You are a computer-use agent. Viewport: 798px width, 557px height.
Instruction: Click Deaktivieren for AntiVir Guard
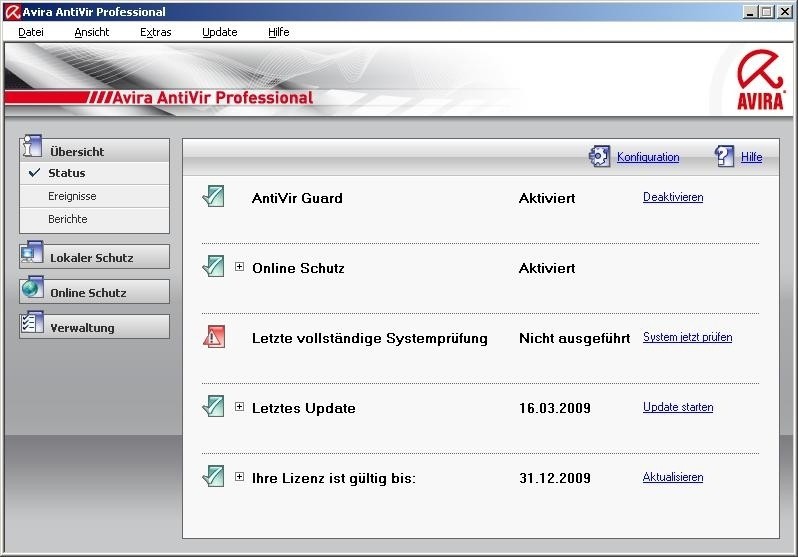(x=673, y=197)
